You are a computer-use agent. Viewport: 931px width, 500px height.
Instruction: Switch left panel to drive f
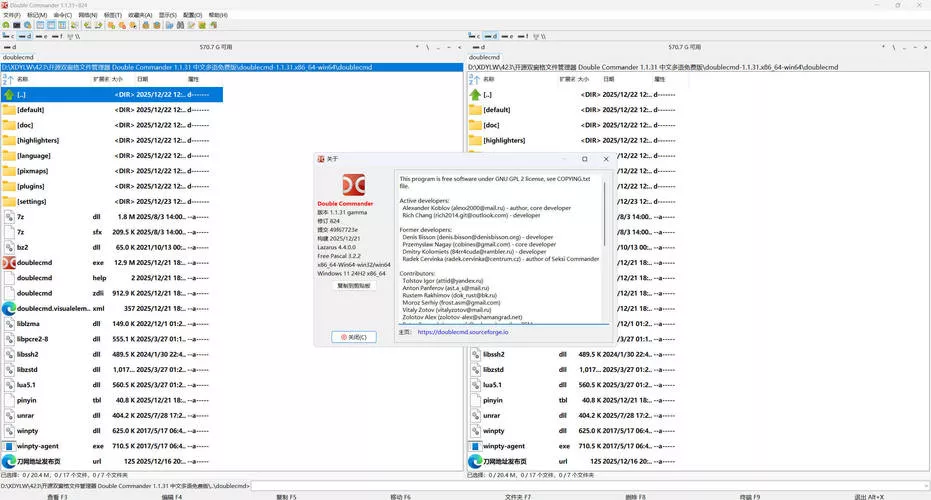pos(62,36)
